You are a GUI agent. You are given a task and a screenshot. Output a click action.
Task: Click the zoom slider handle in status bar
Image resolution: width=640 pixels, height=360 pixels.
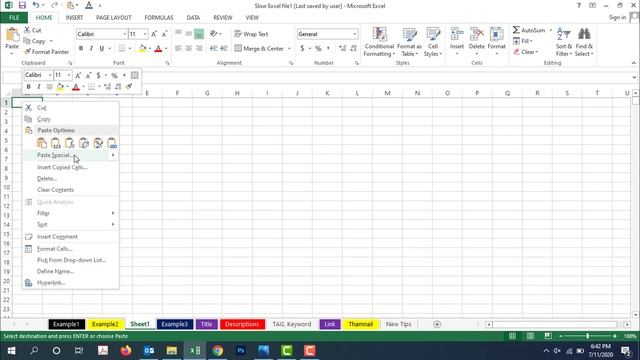[x=588, y=336]
